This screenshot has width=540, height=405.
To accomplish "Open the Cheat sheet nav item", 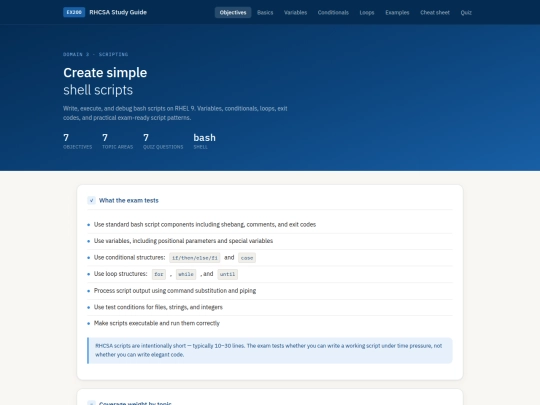I will pyautogui.click(x=435, y=12).
